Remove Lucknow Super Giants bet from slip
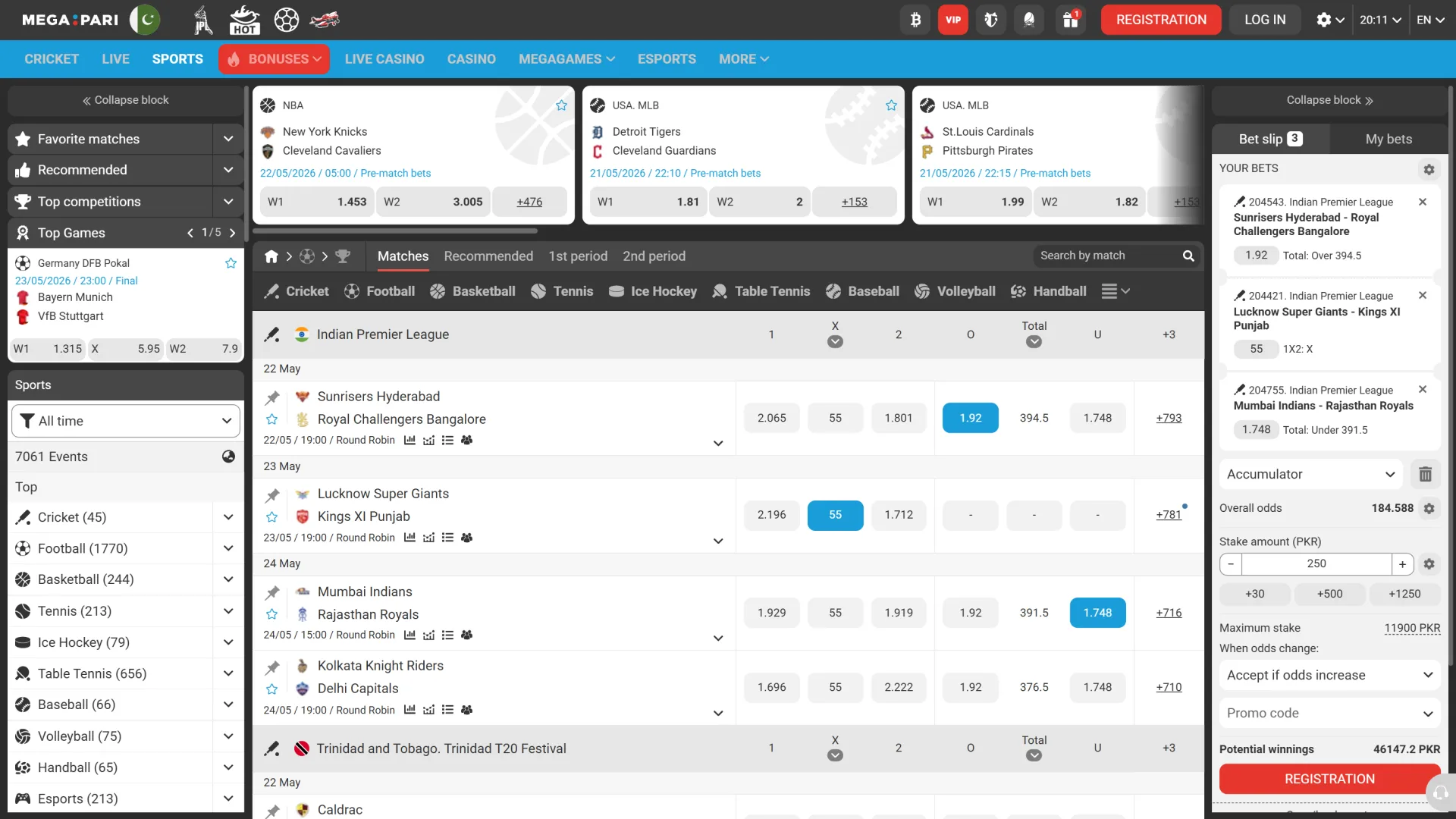This screenshot has width=1456, height=819. [x=1423, y=295]
